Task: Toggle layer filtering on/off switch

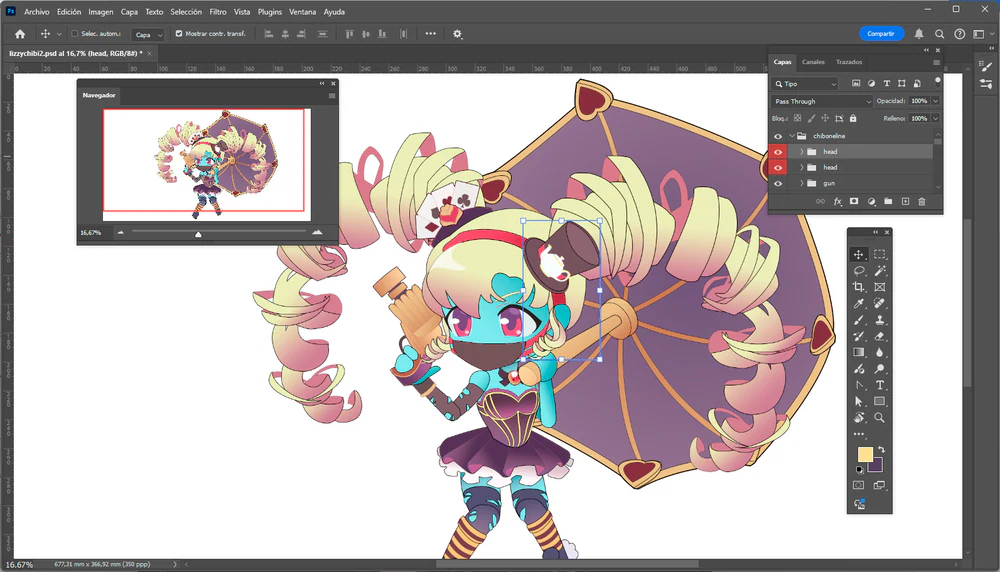Action: tap(938, 81)
